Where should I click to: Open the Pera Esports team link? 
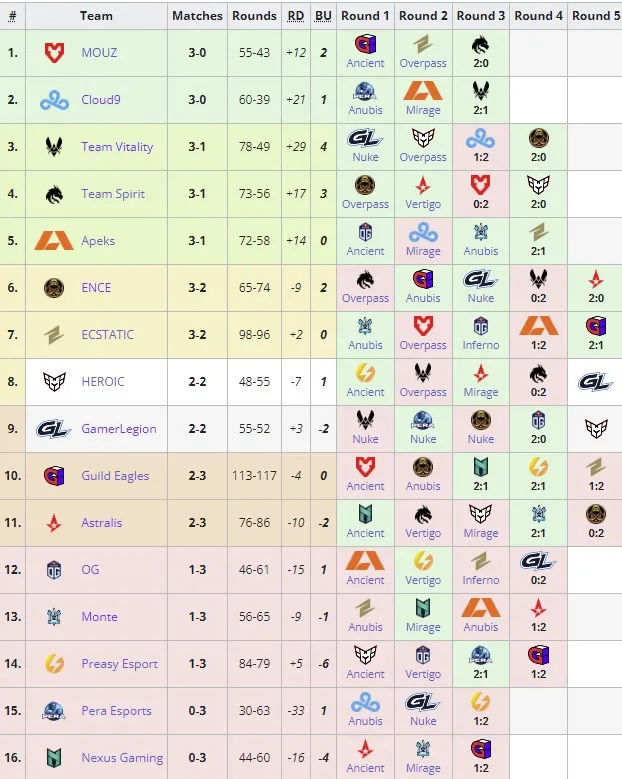click(116, 711)
